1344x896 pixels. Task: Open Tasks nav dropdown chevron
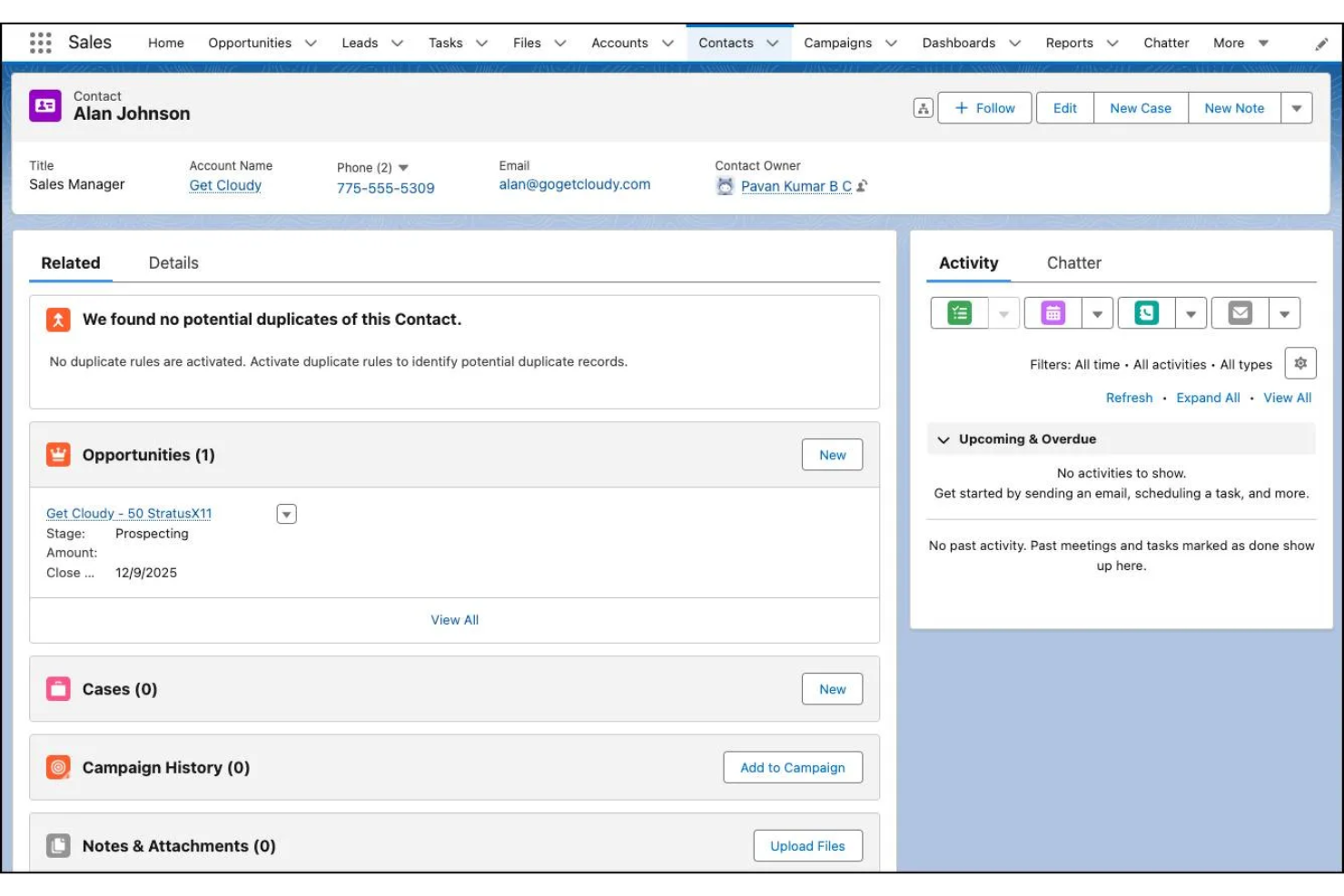[x=481, y=43]
